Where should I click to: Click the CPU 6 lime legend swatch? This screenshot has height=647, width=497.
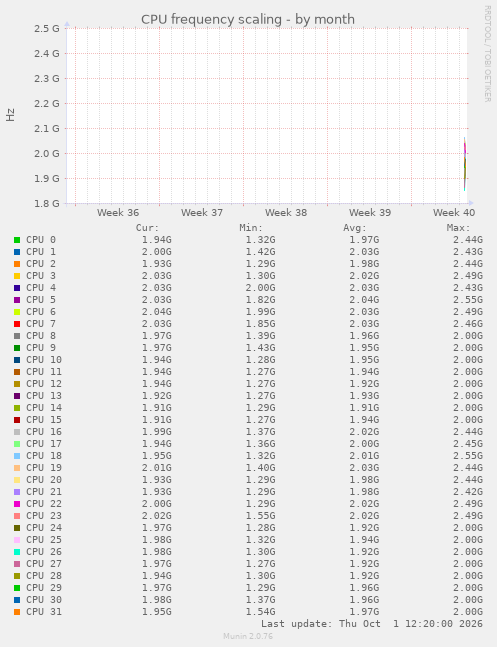17,312
